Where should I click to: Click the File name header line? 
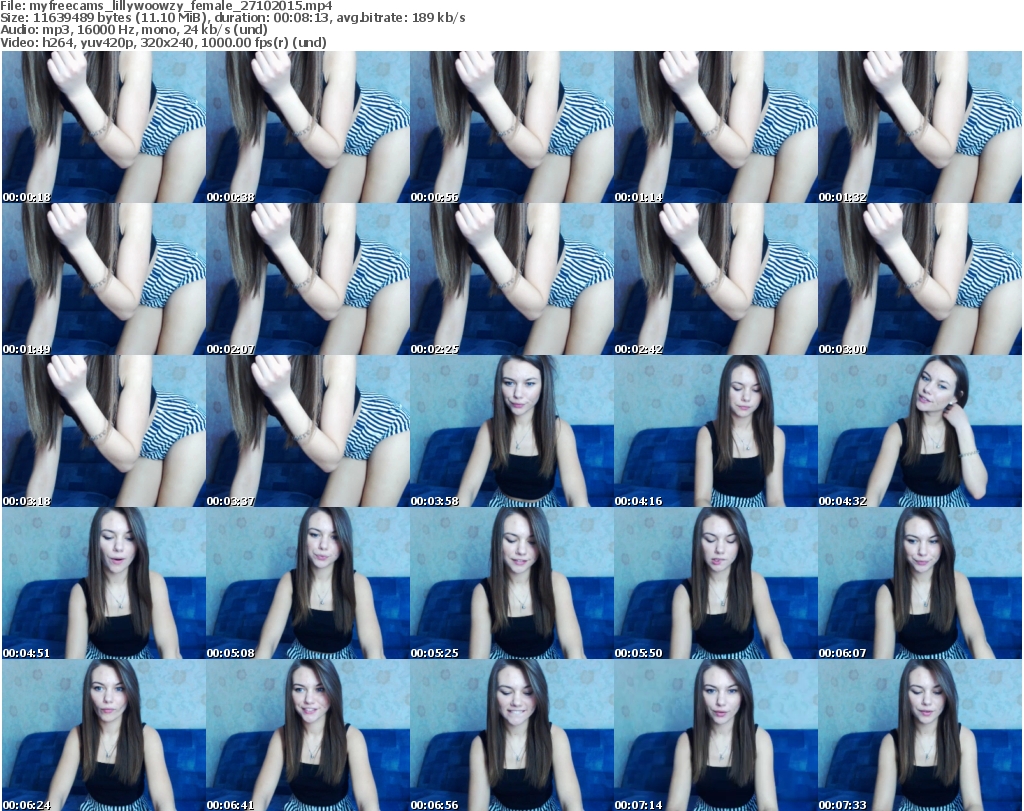[167, 6]
